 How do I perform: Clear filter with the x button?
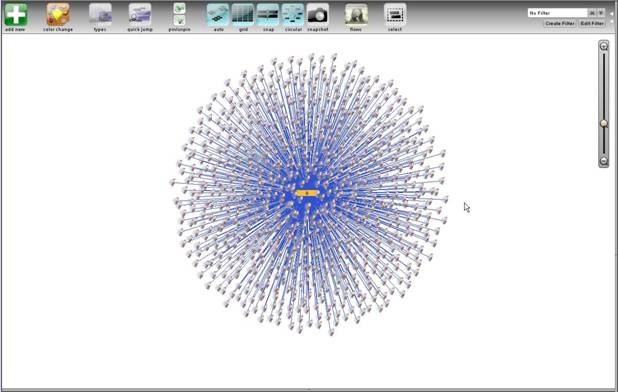click(x=592, y=13)
